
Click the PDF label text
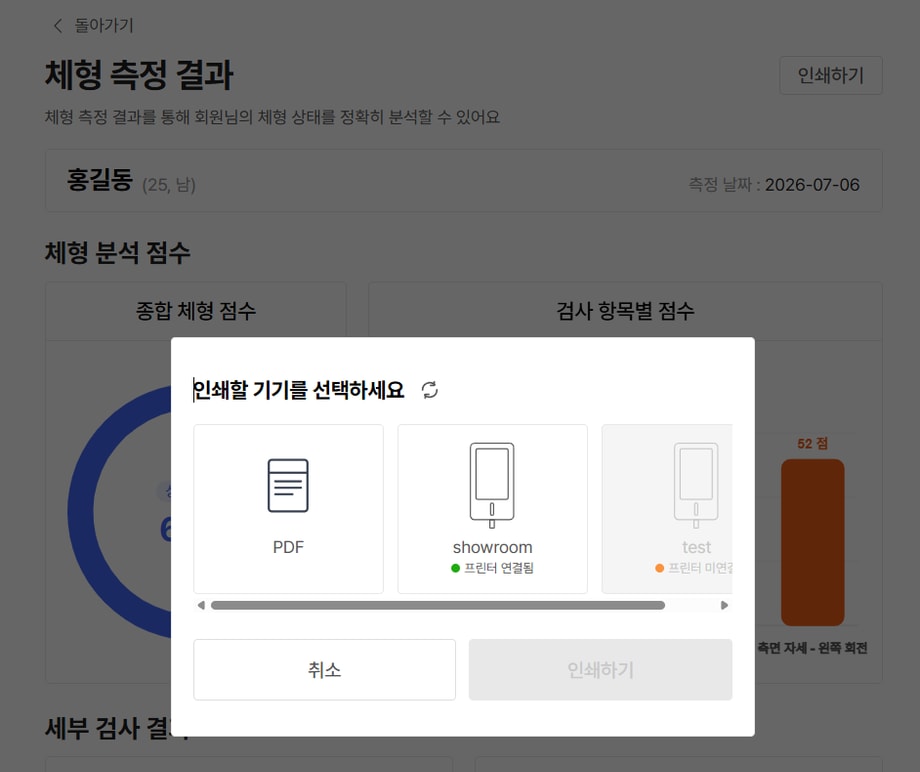[x=288, y=547]
